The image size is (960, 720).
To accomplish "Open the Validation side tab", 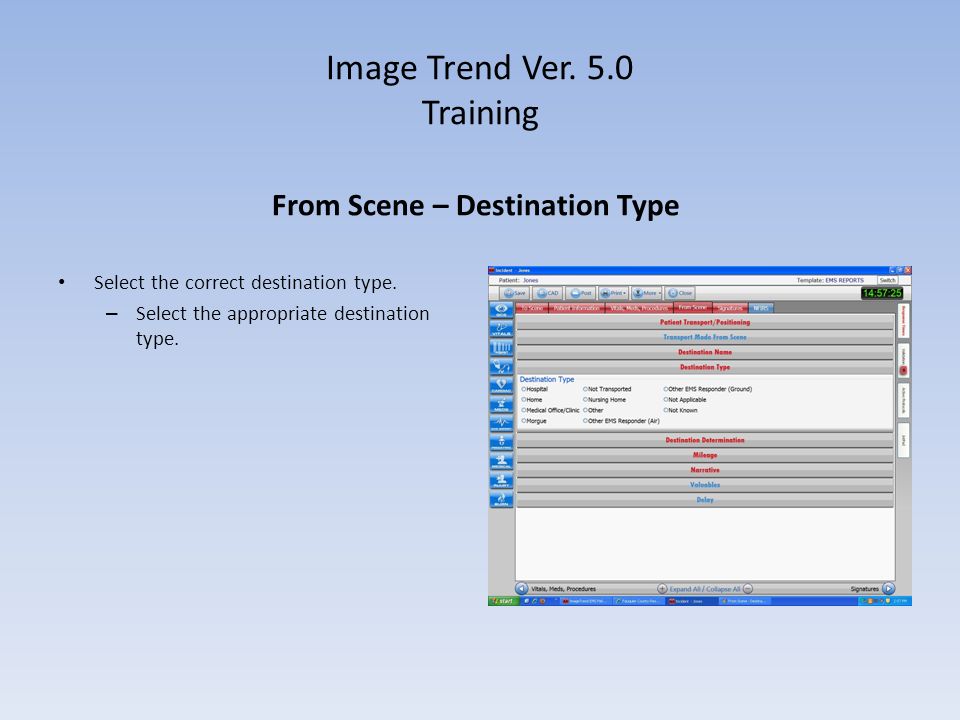I will pos(903,361).
